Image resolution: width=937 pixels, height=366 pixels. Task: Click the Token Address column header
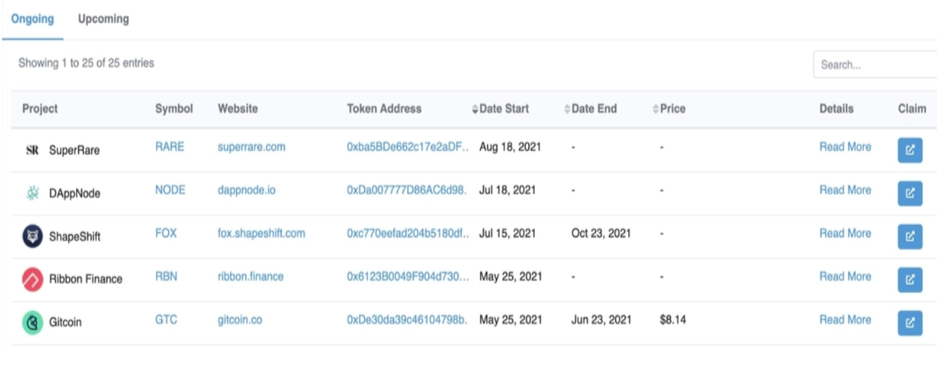pos(384,109)
